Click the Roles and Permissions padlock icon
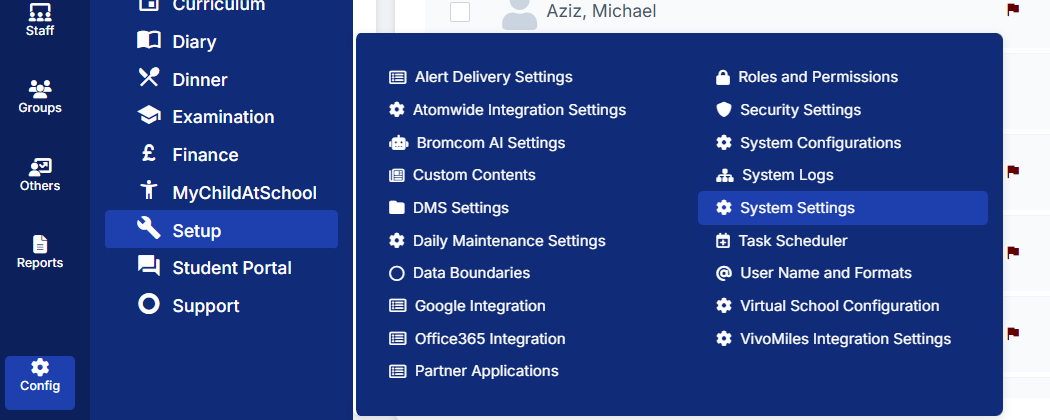This screenshot has width=1050, height=420. point(723,77)
